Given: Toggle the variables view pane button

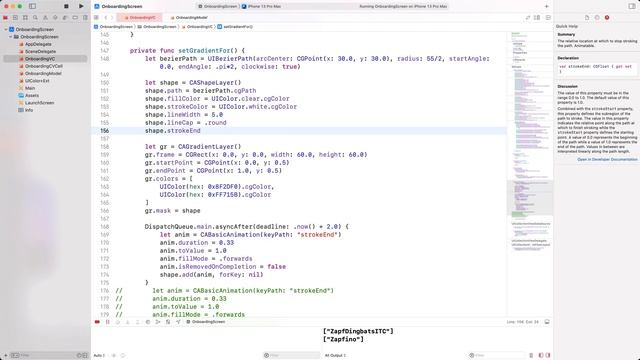Looking at the screenshot, I should [541, 356].
